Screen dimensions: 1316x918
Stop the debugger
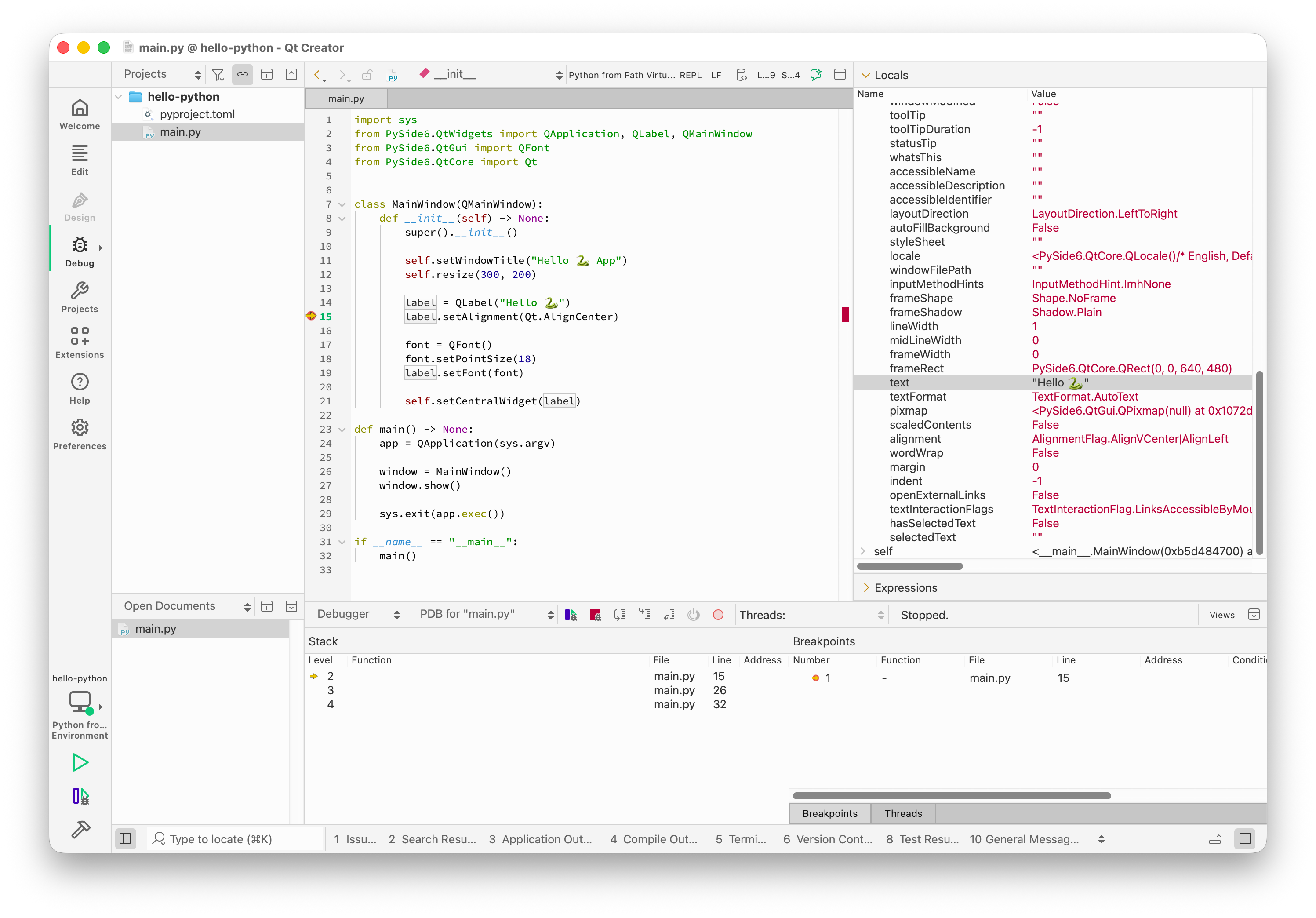coord(596,615)
